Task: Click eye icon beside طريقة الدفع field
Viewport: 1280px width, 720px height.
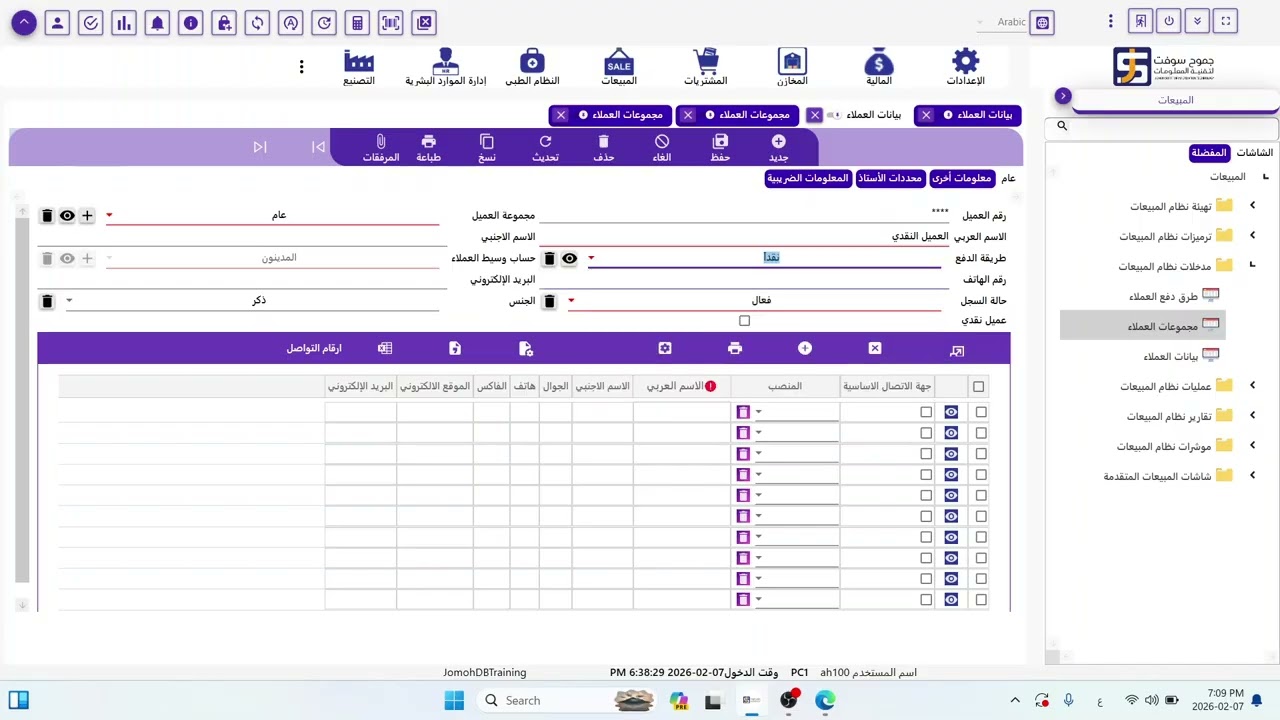Action: (x=569, y=259)
